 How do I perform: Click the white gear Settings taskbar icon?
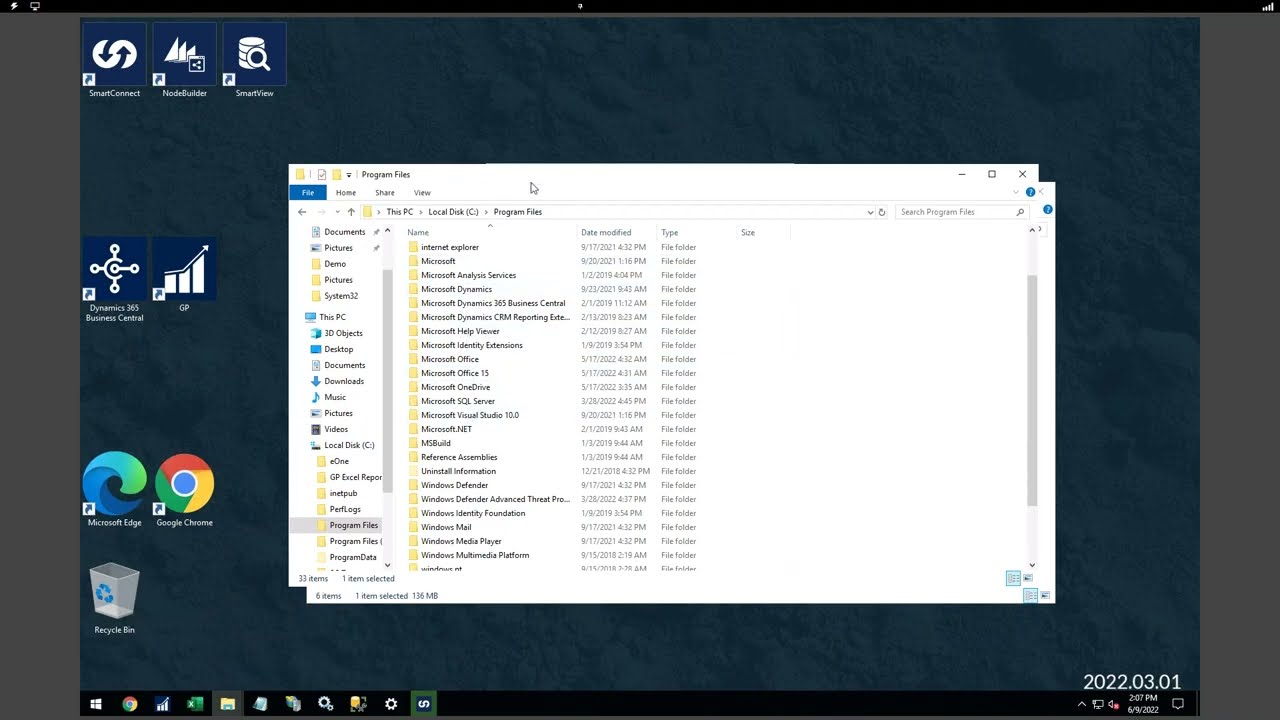(x=391, y=704)
